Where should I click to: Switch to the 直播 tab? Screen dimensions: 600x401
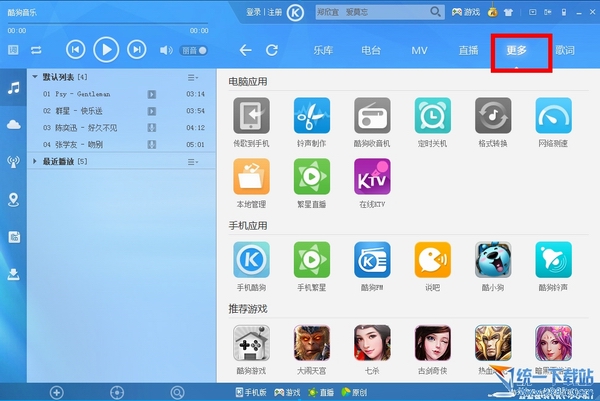click(x=468, y=50)
